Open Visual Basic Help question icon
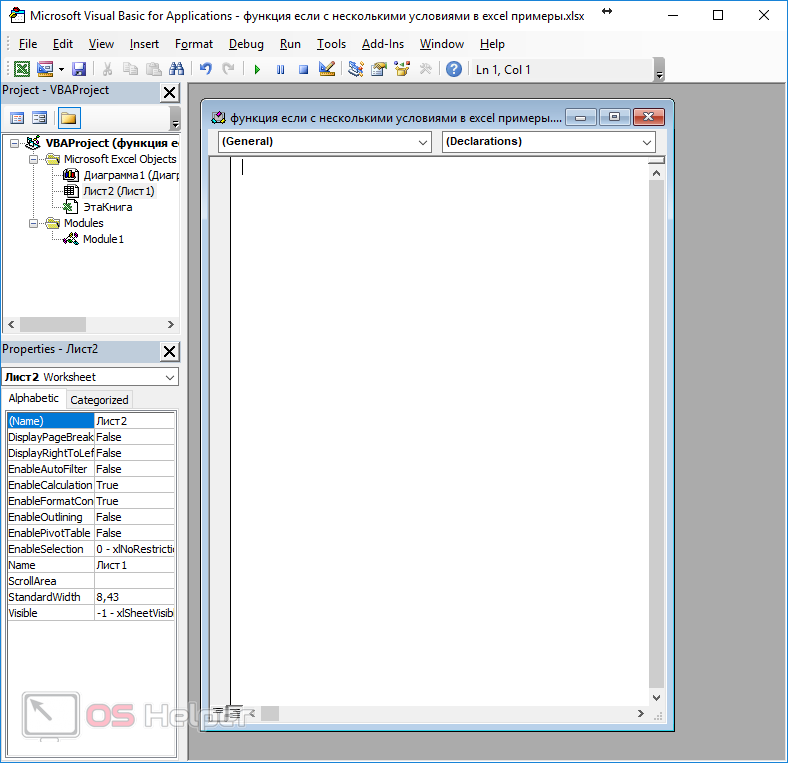 [x=454, y=69]
